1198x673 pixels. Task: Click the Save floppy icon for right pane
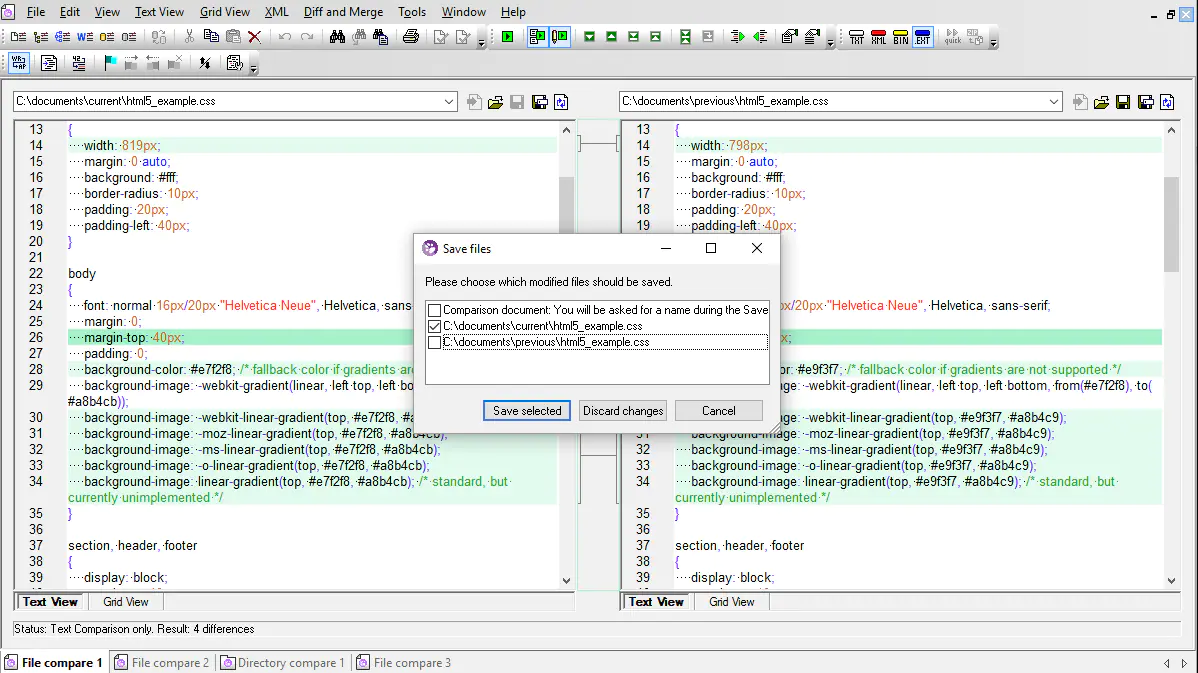click(x=1123, y=102)
